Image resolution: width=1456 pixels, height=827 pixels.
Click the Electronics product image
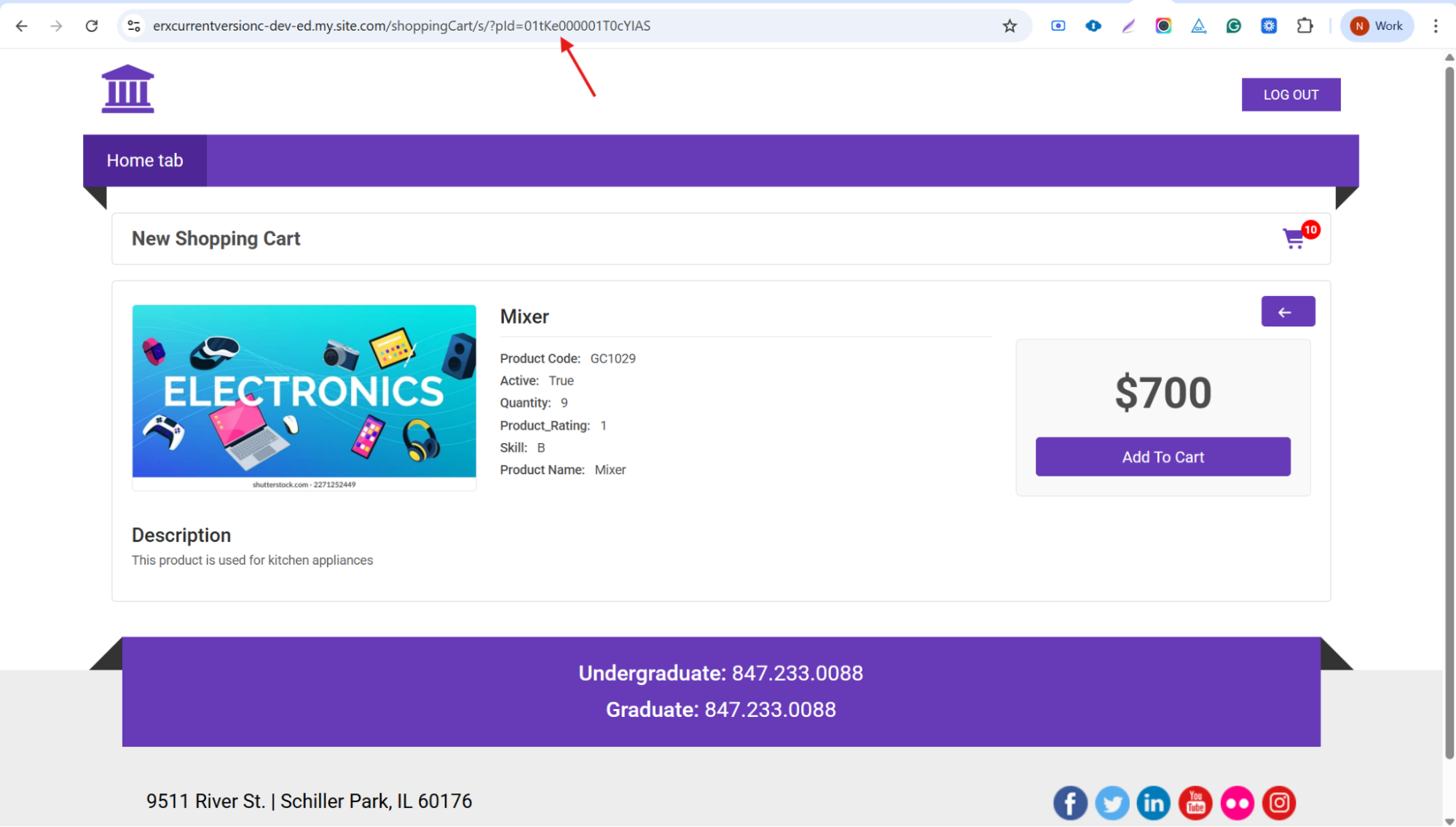coord(304,392)
